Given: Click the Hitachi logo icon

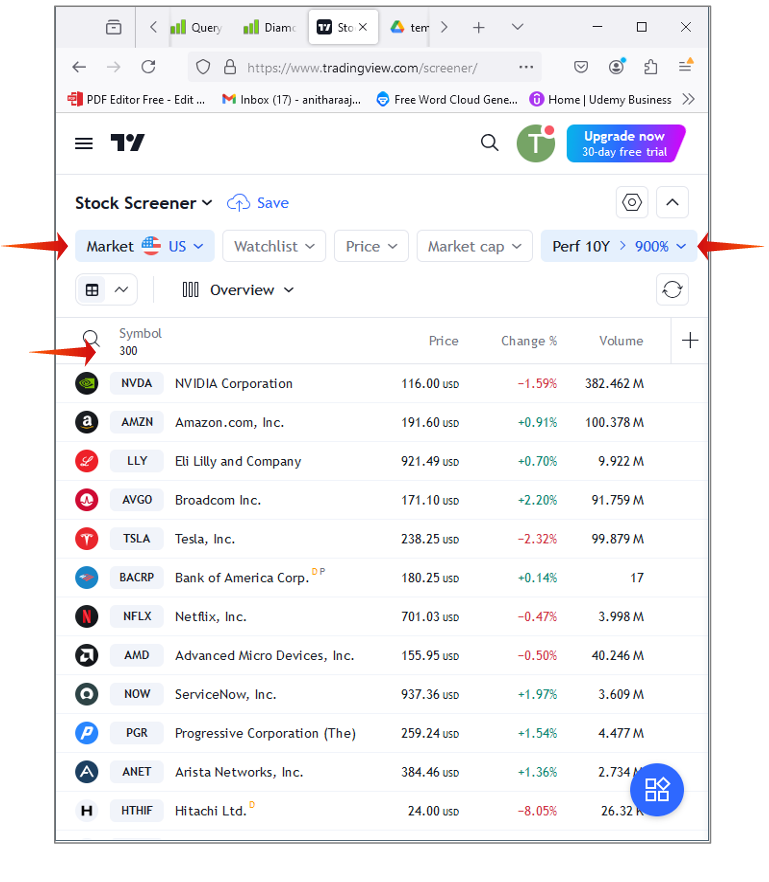Looking at the screenshot, I should (87, 810).
